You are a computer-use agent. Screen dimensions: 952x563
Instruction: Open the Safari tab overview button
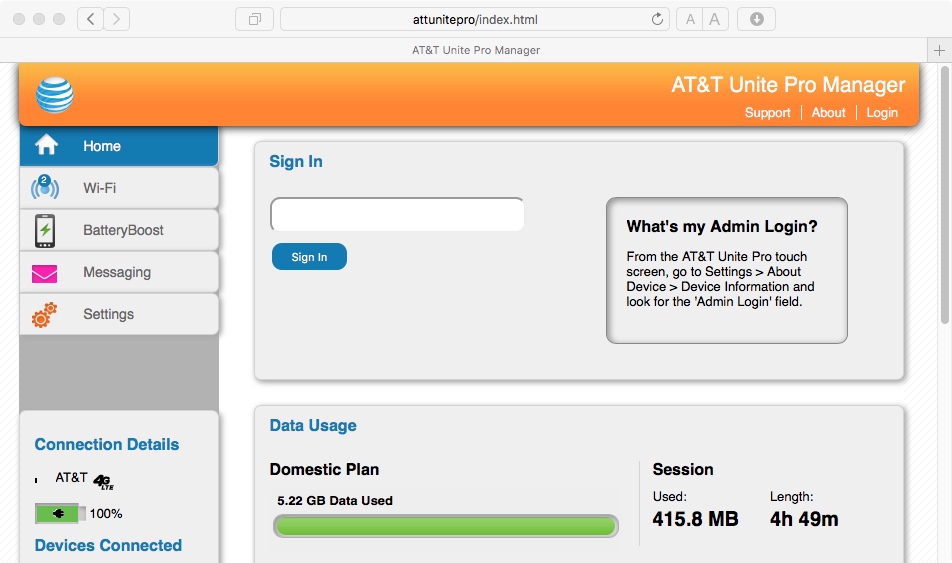(254, 19)
